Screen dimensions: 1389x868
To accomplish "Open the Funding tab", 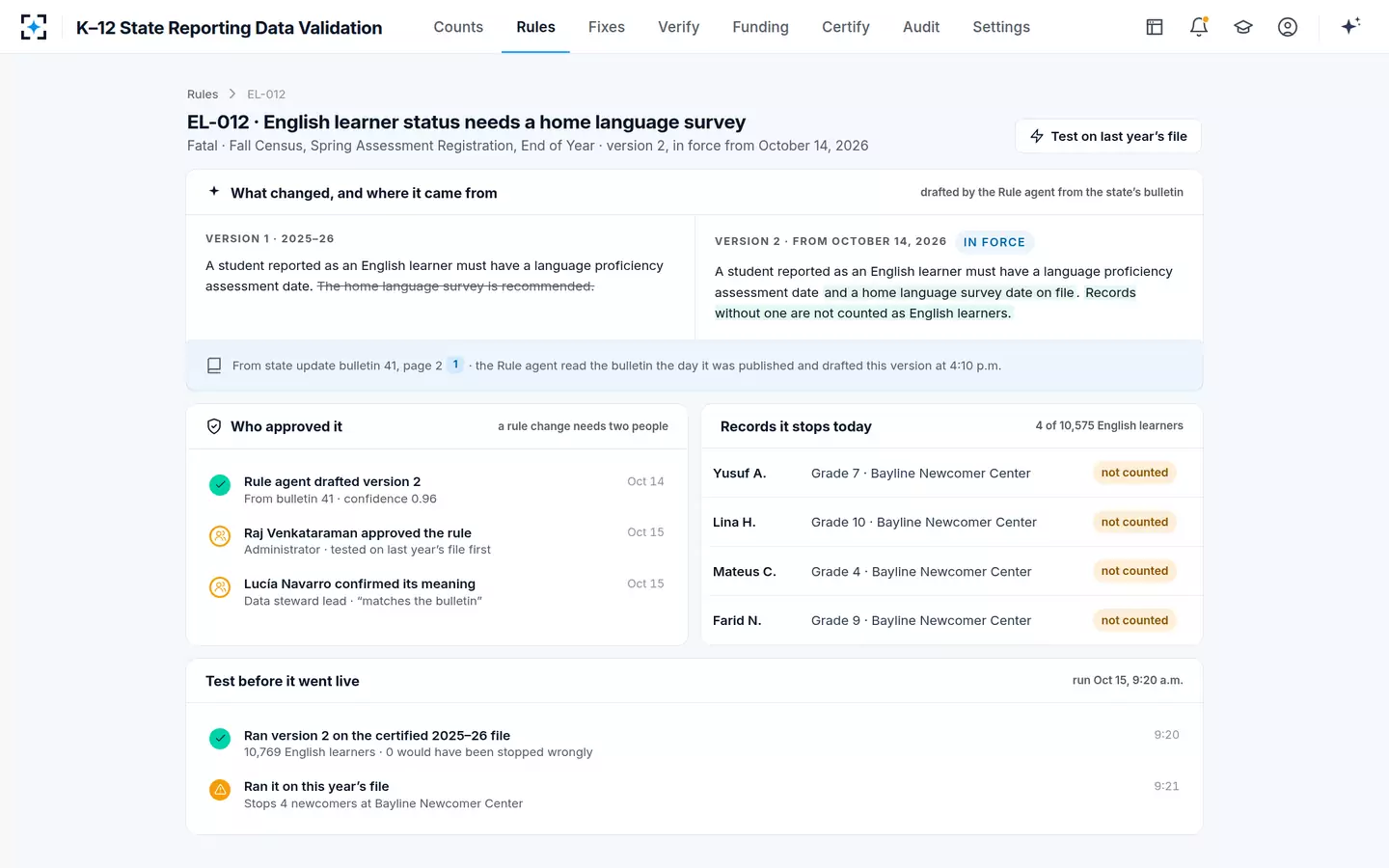I will pyautogui.click(x=760, y=27).
